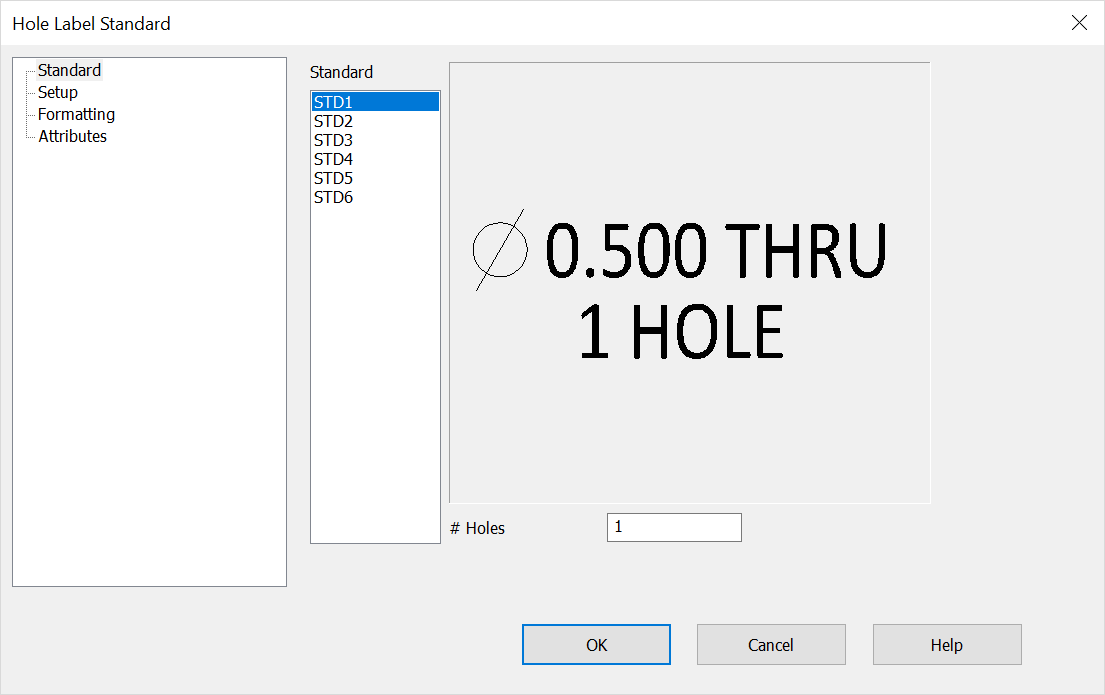
Task: Close the Hole Label Standard window
Action: (1079, 22)
